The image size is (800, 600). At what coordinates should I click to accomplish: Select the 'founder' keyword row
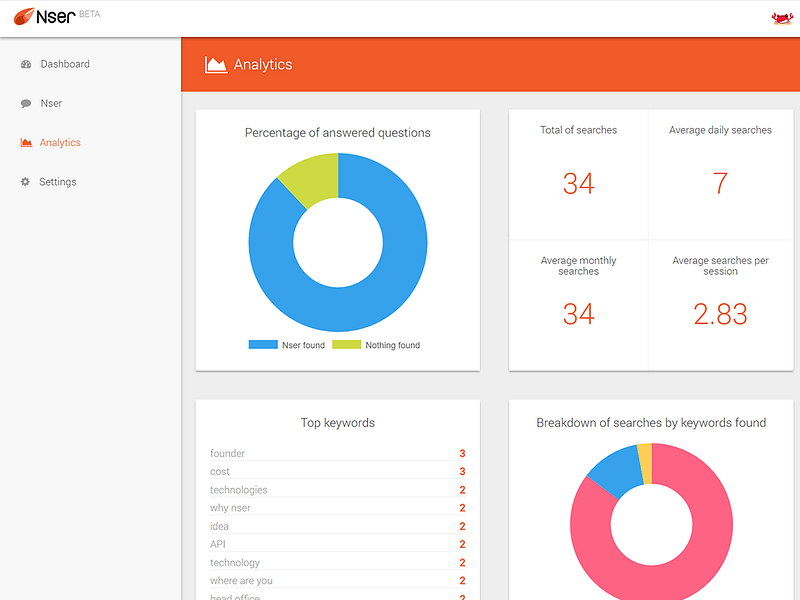[x=338, y=453]
